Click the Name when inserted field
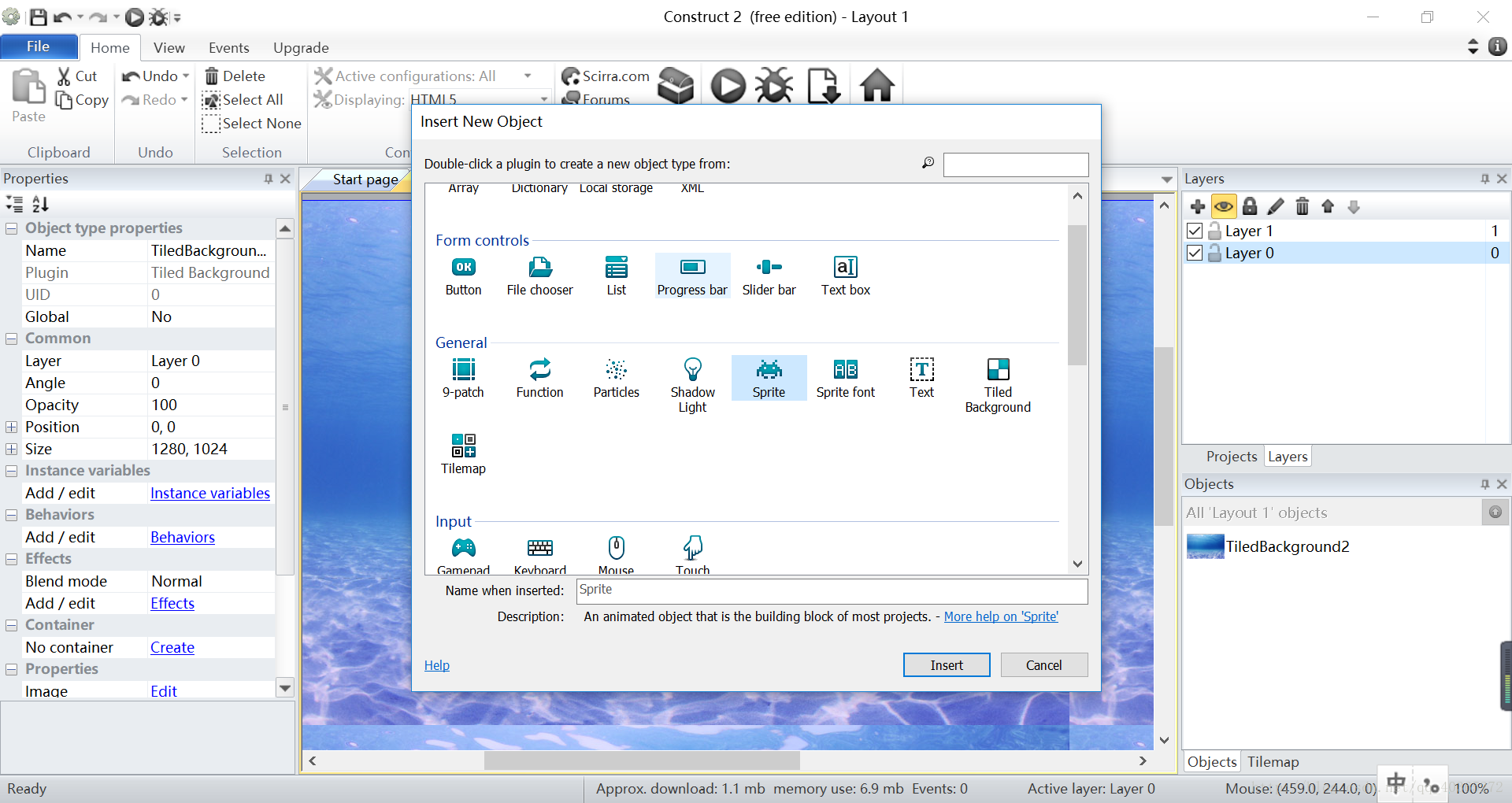The width and height of the screenshot is (1512, 803). point(832,591)
